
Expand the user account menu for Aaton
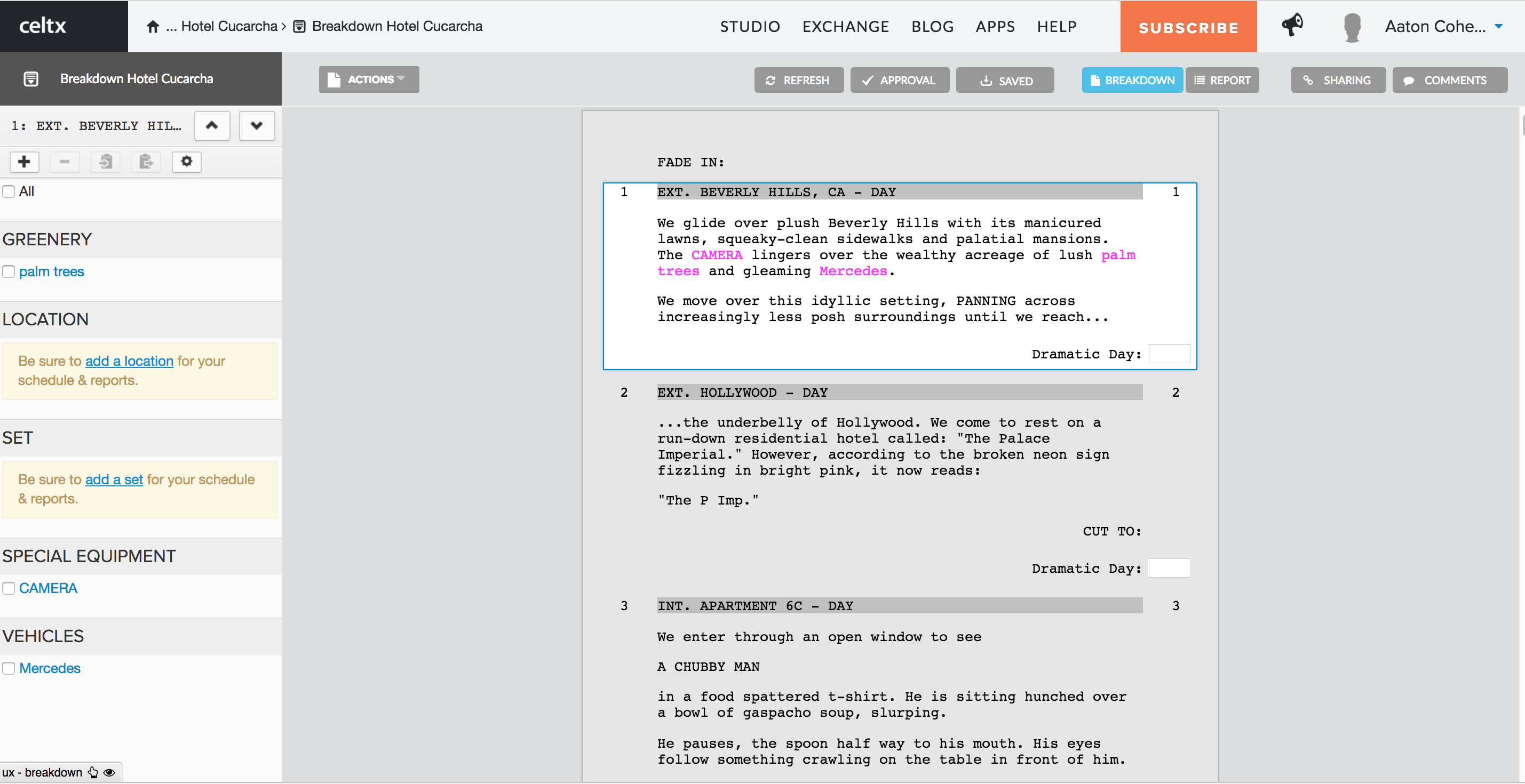point(1499,26)
